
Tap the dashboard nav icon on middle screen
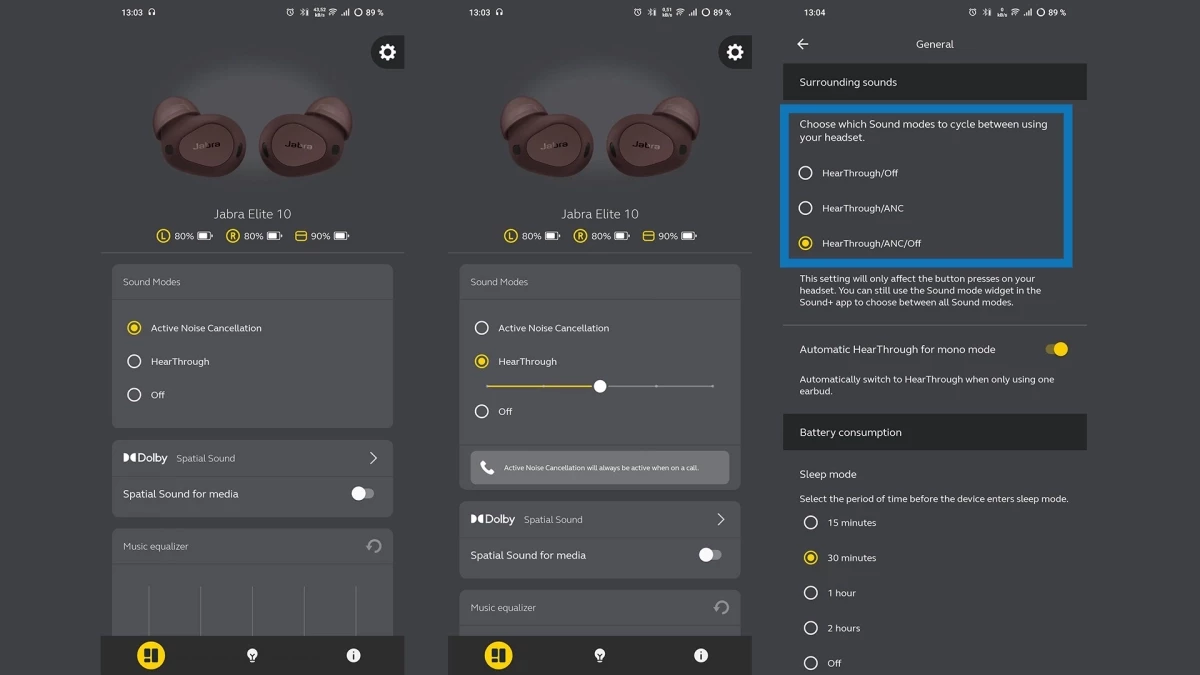coord(498,655)
